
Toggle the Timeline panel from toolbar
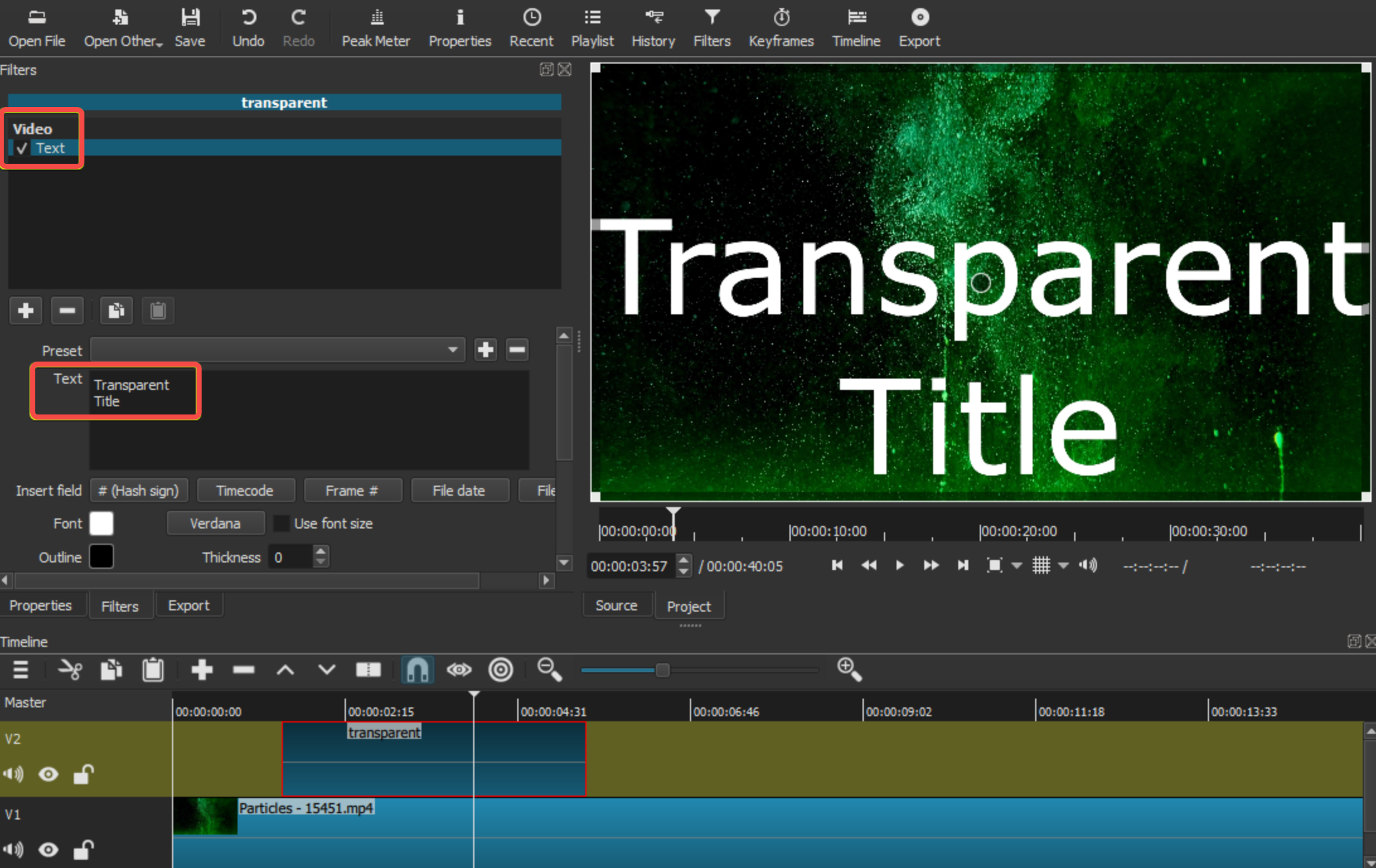click(x=856, y=28)
